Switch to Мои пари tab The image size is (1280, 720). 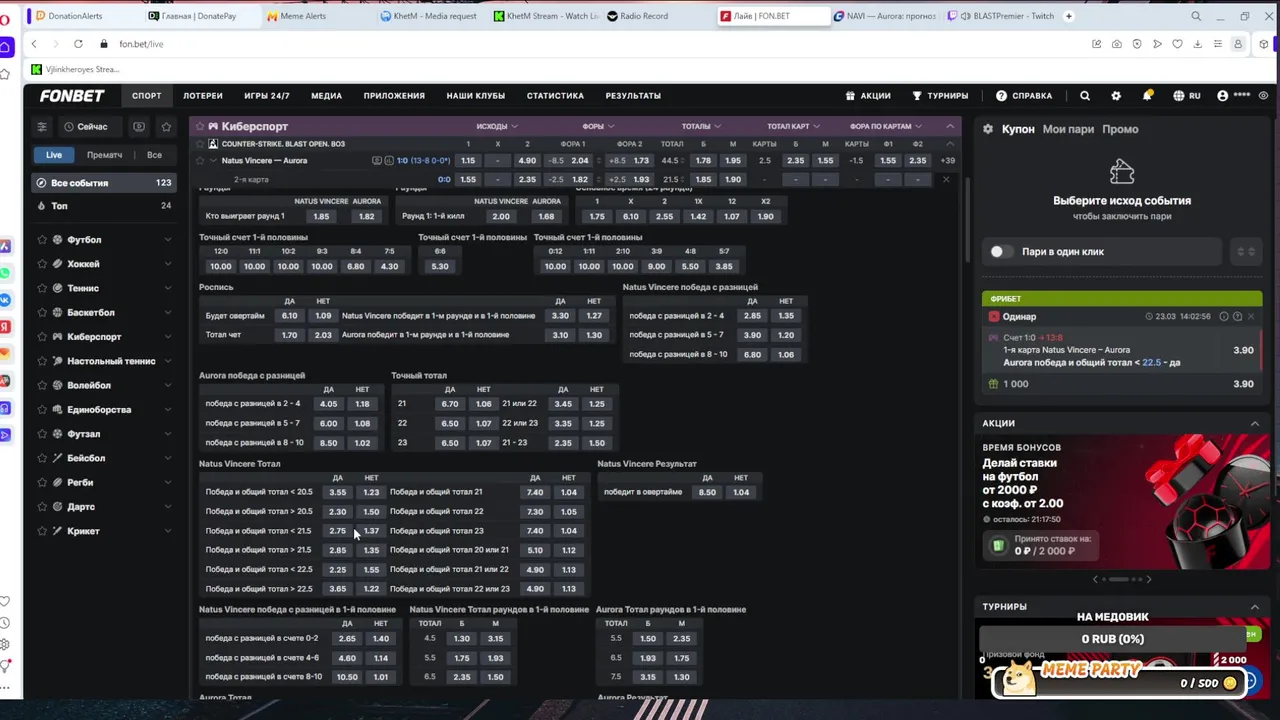click(1068, 129)
